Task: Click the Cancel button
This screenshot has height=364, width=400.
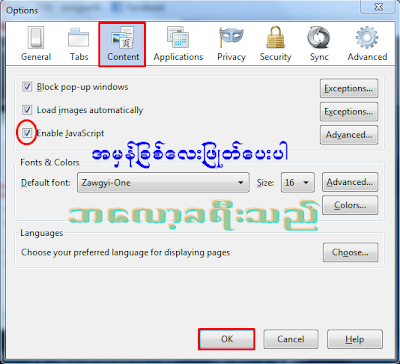Action: (291, 339)
